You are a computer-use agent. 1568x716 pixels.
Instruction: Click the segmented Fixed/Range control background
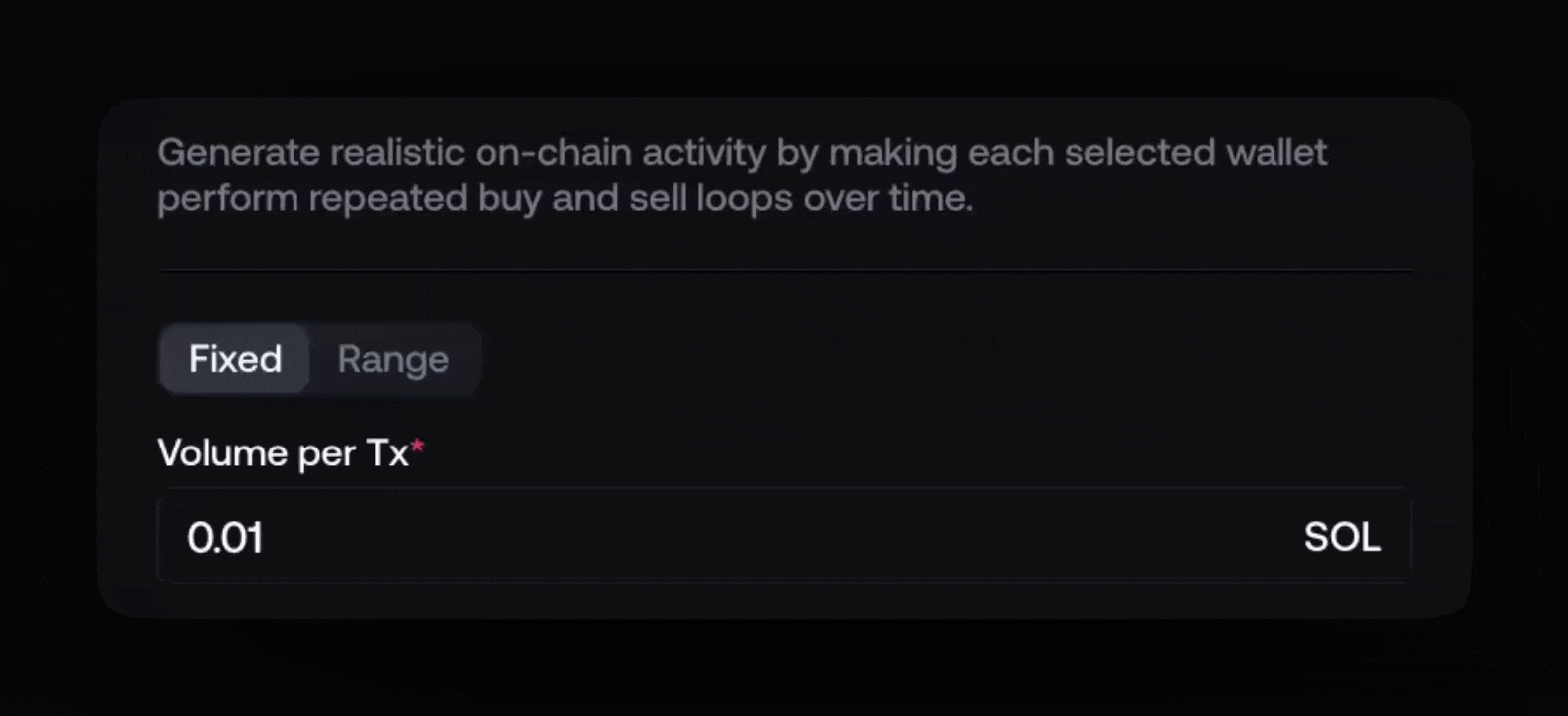point(468,359)
